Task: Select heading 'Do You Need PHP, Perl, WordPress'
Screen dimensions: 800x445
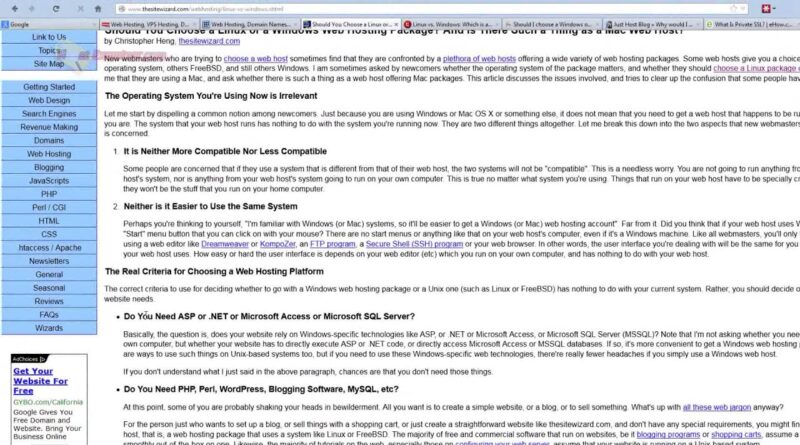Action: [x=261, y=389]
